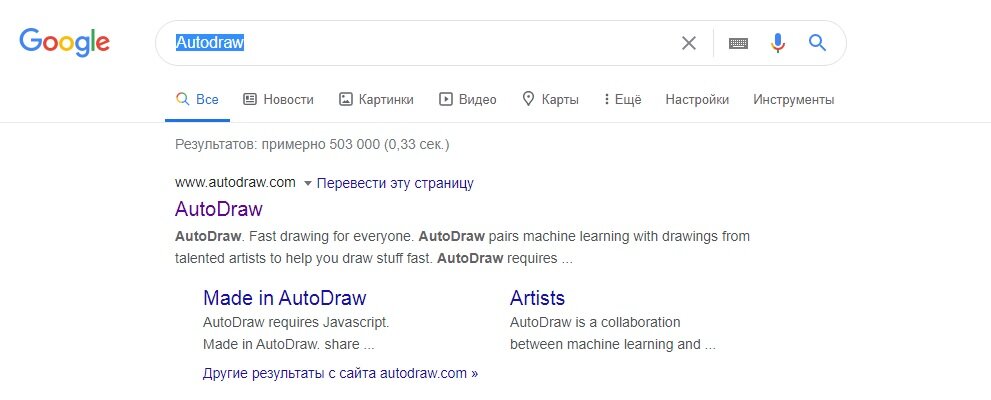Image resolution: width=991 pixels, height=400 pixels.
Task: Open the Artists sitelink
Action: point(537,298)
